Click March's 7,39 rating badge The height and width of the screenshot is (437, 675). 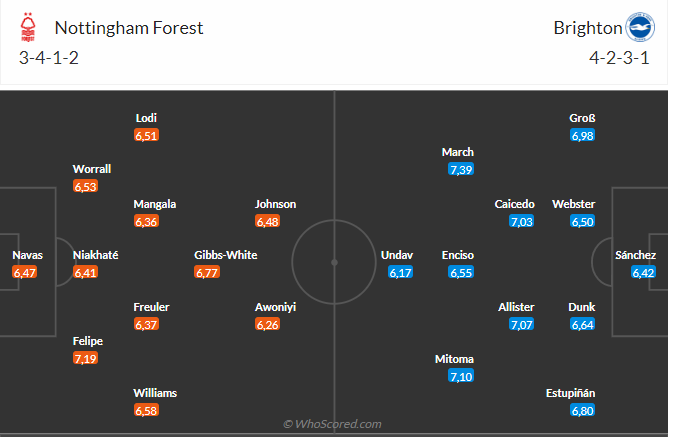tap(461, 169)
